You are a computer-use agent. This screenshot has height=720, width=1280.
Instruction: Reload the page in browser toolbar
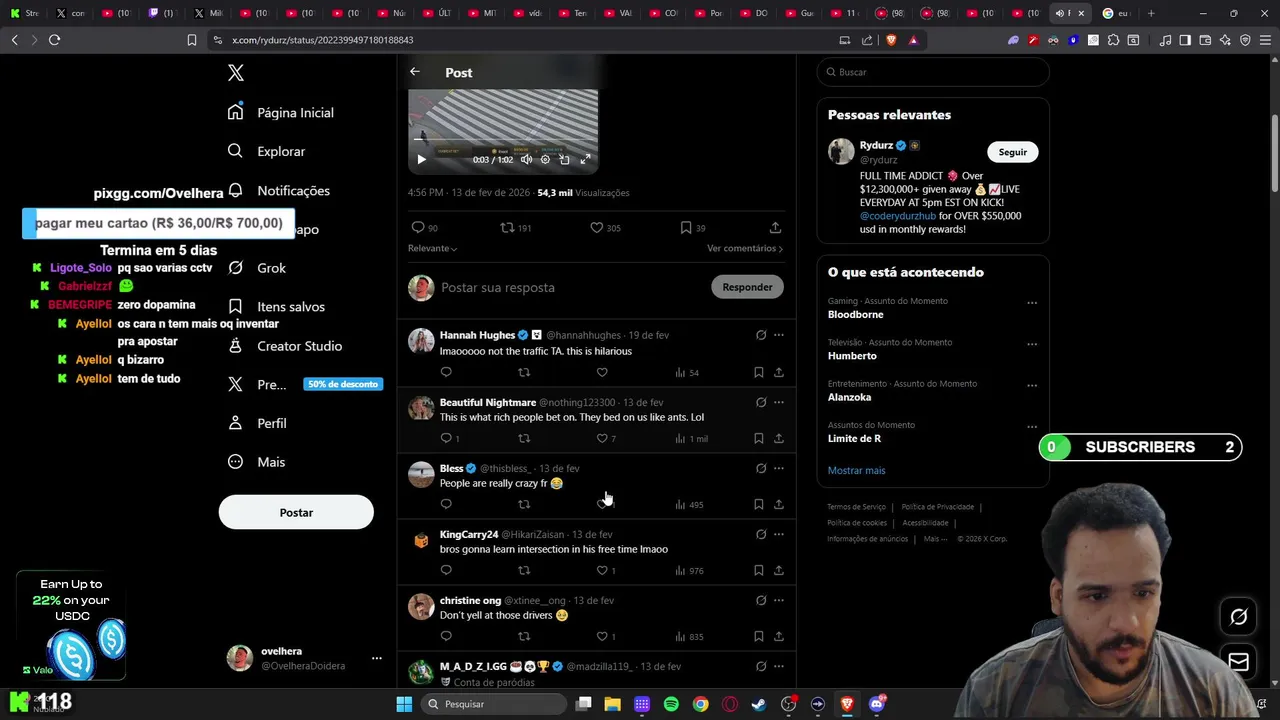[x=54, y=40]
